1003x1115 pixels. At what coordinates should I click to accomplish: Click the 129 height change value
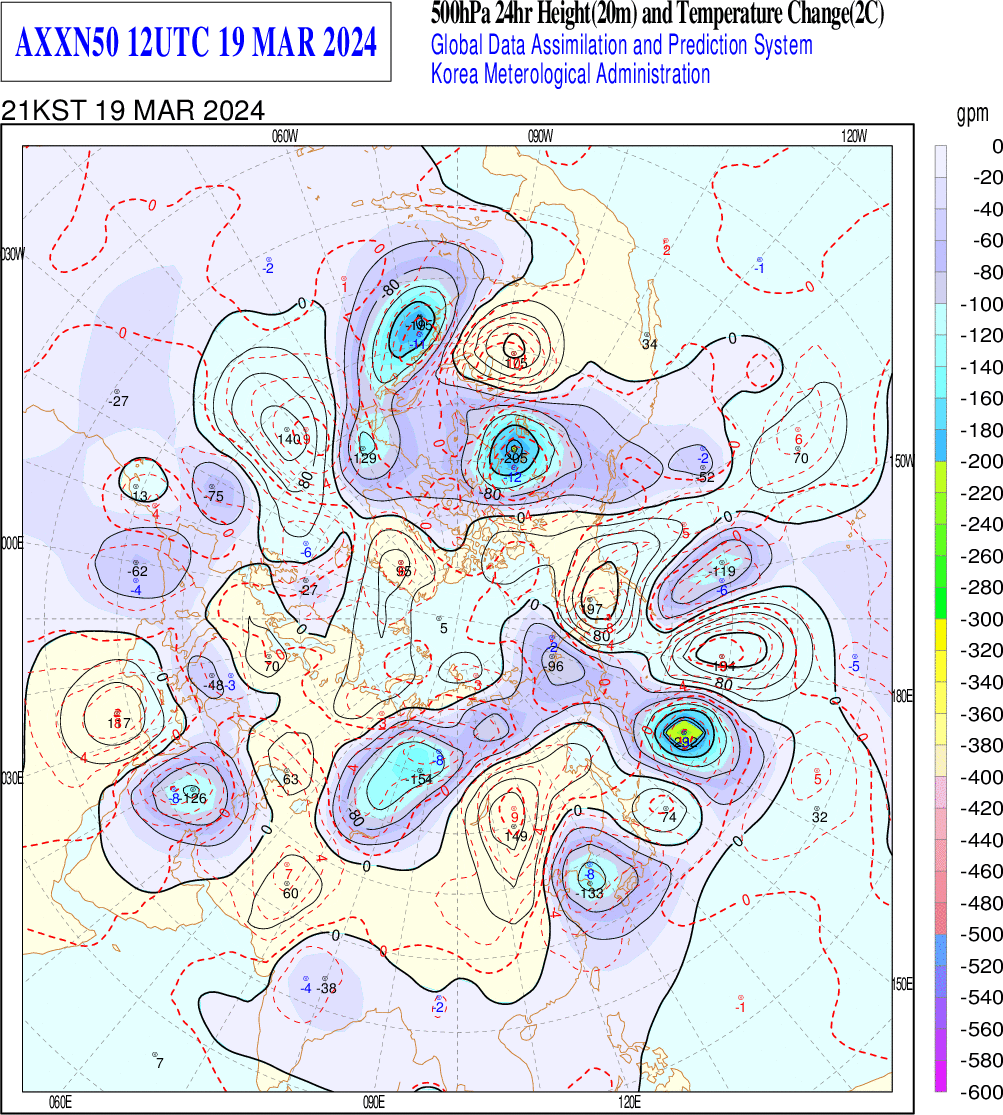[365, 458]
